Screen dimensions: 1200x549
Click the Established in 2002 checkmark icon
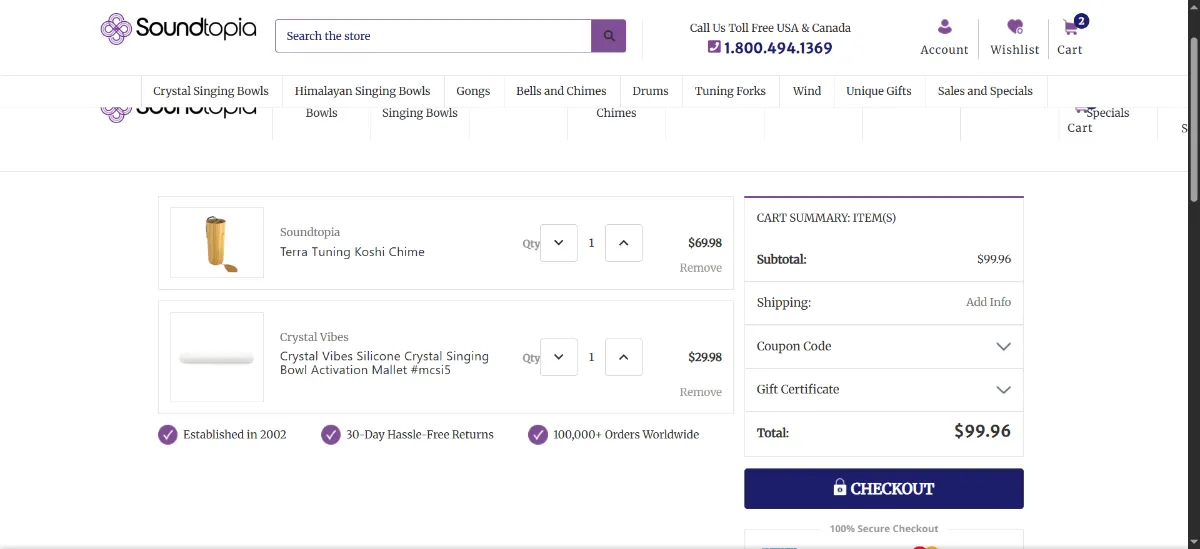(168, 434)
